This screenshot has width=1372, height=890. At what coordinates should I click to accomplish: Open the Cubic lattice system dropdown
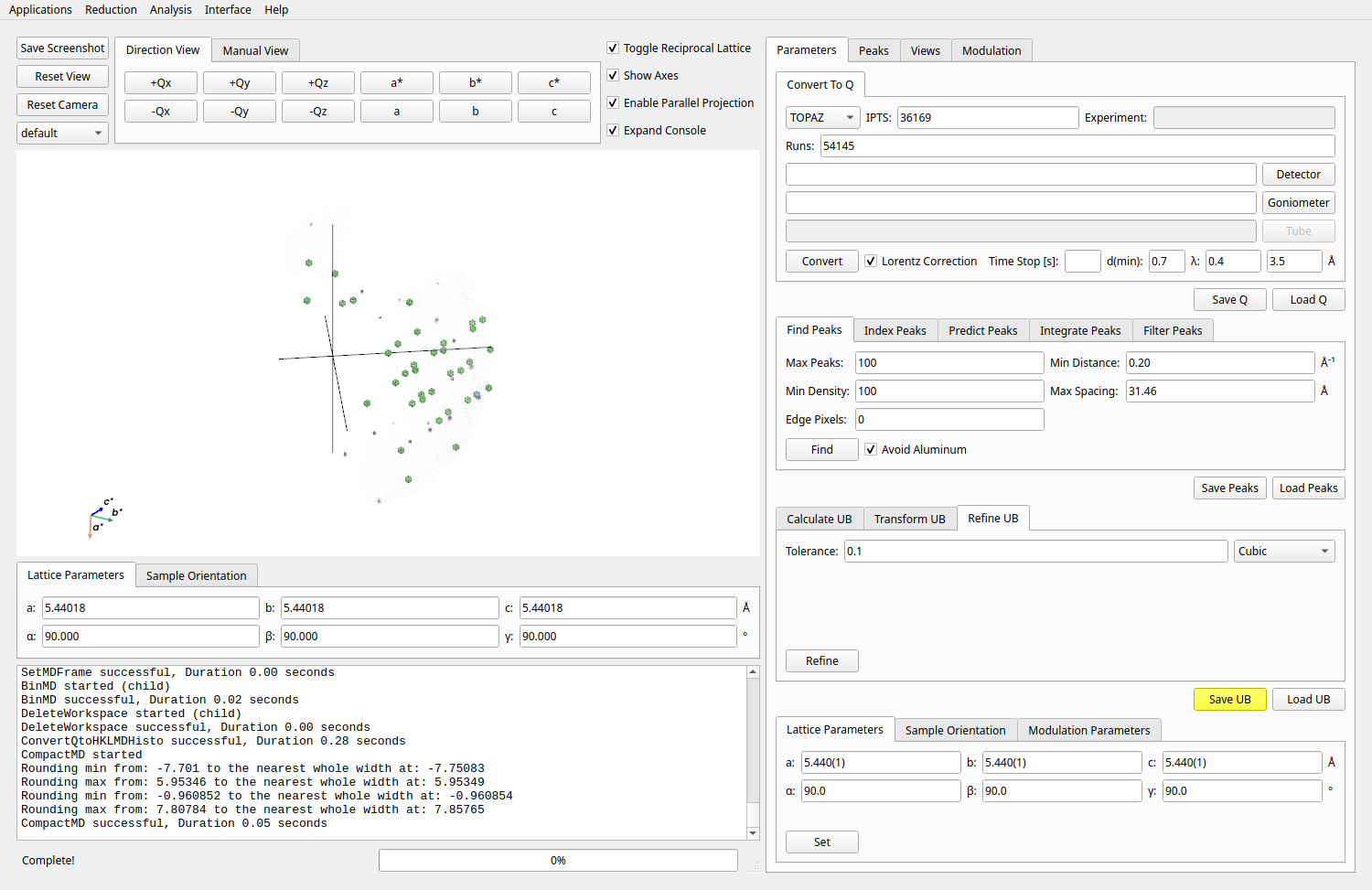click(x=1284, y=551)
